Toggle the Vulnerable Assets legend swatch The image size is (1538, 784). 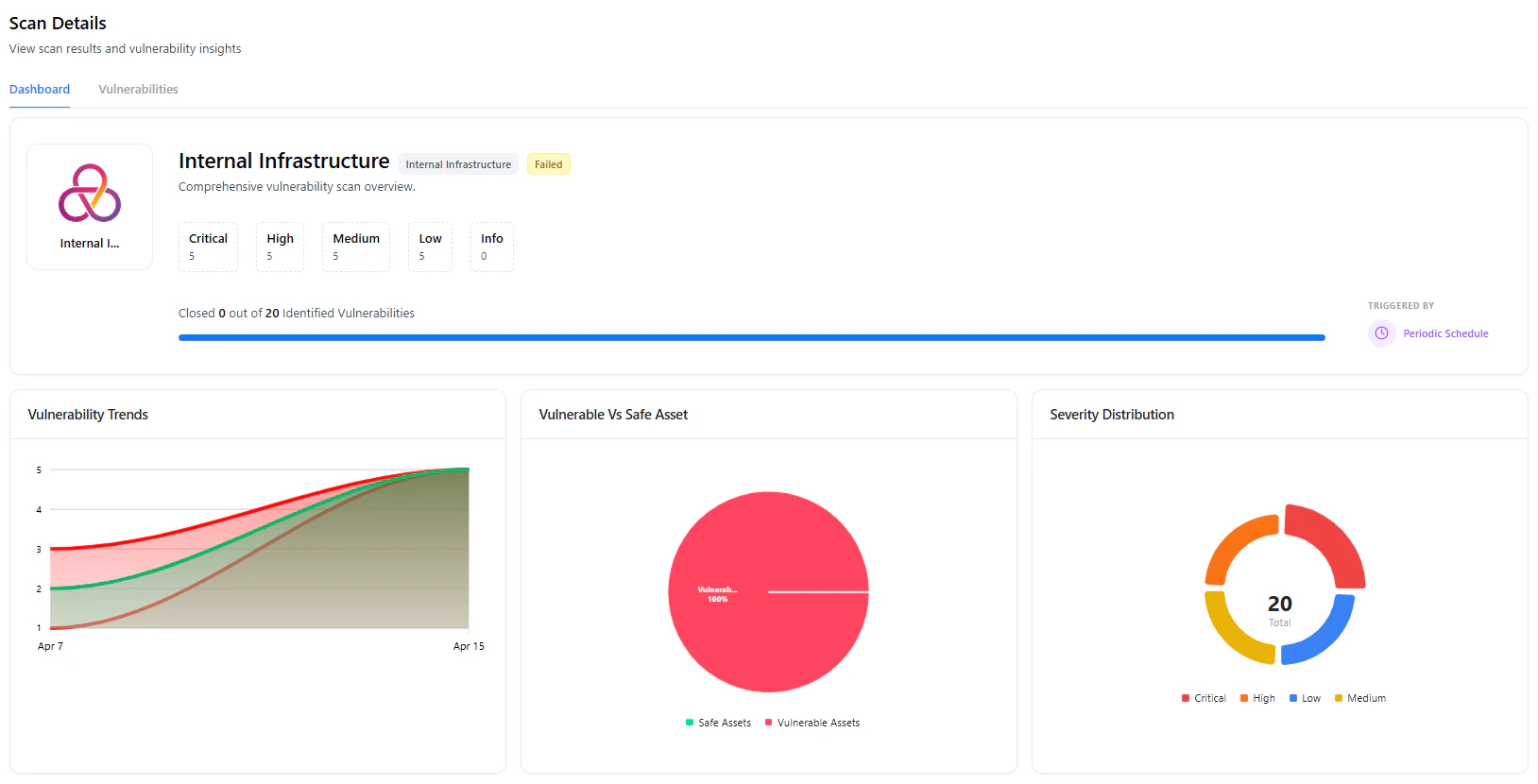tap(768, 723)
